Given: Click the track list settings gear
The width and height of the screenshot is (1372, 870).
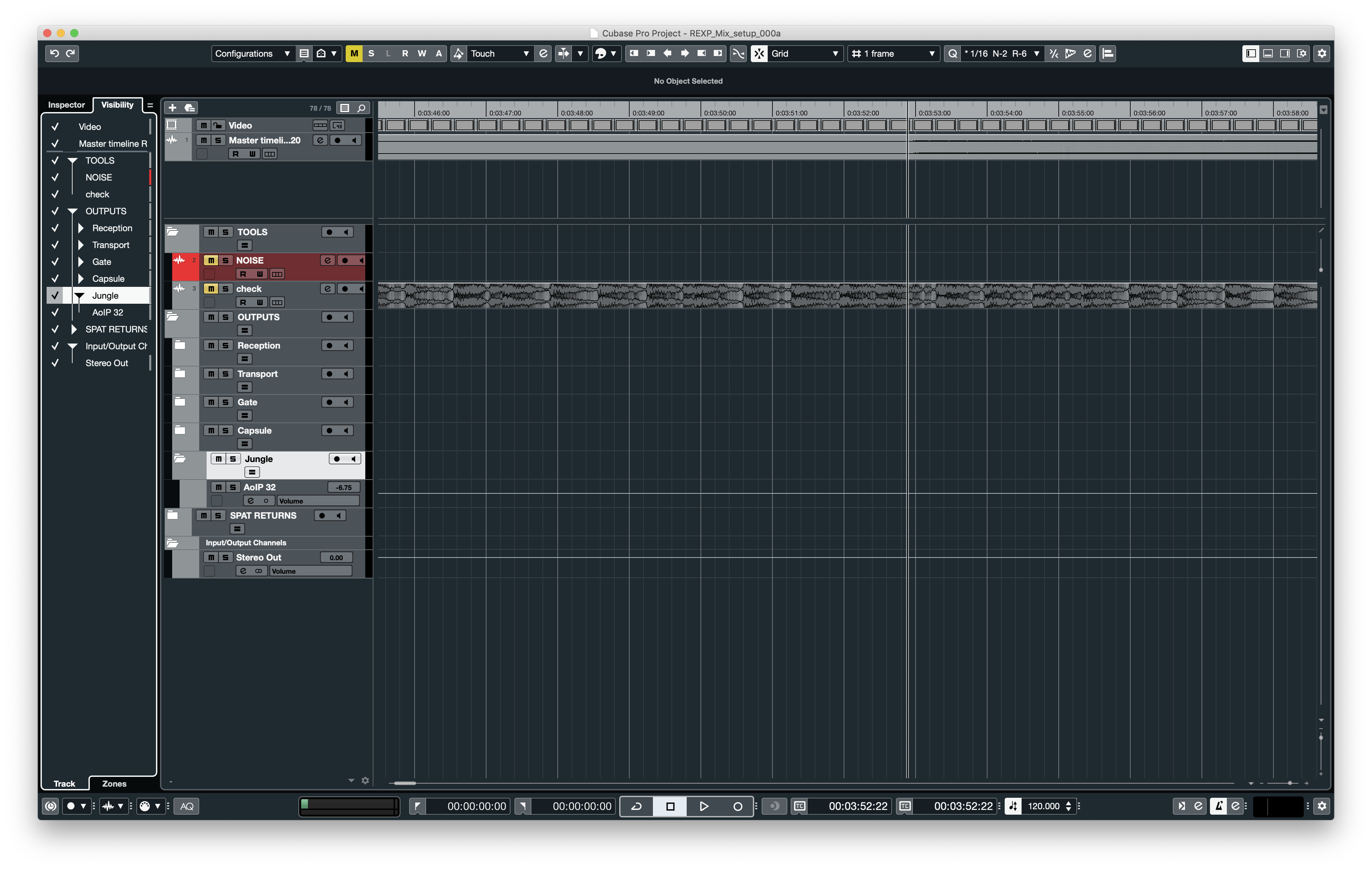Looking at the screenshot, I should pos(365,780).
